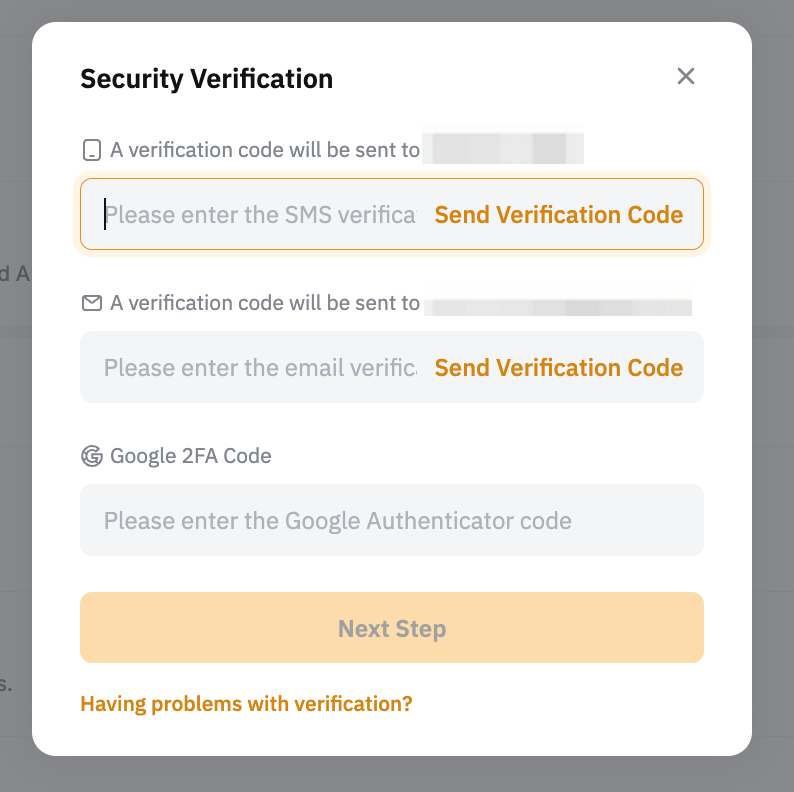Focus the Google Authenticator code field
This screenshot has width=794, height=792.
391,520
